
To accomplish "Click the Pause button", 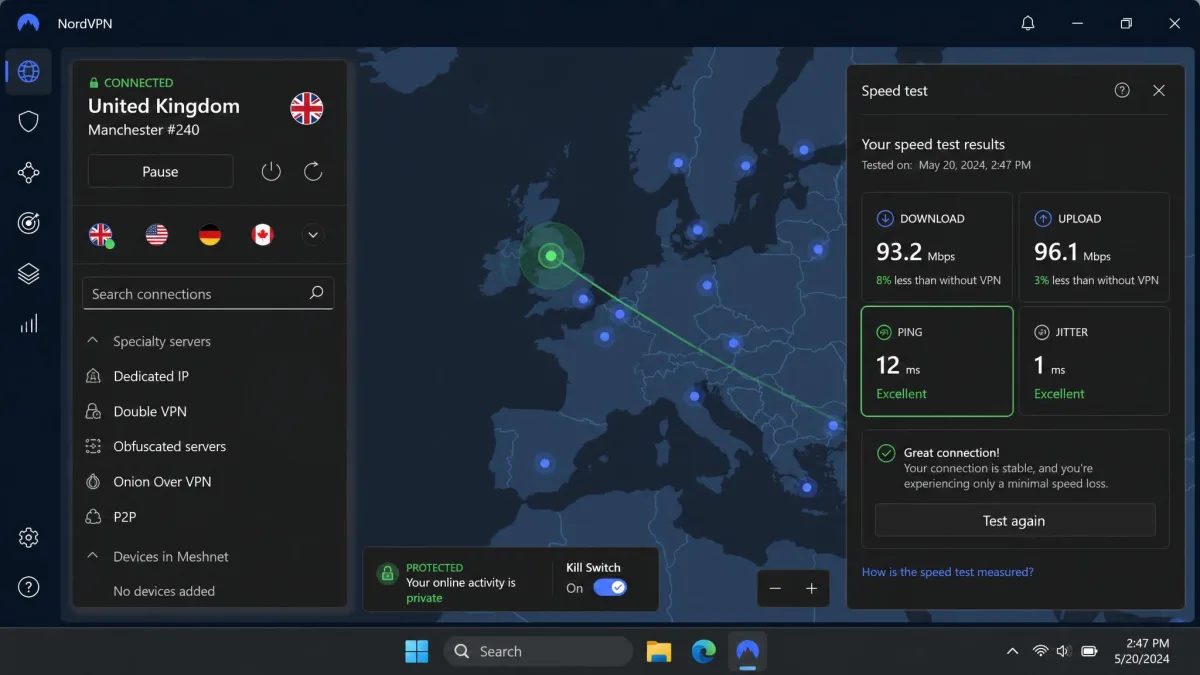I will (160, 171).
